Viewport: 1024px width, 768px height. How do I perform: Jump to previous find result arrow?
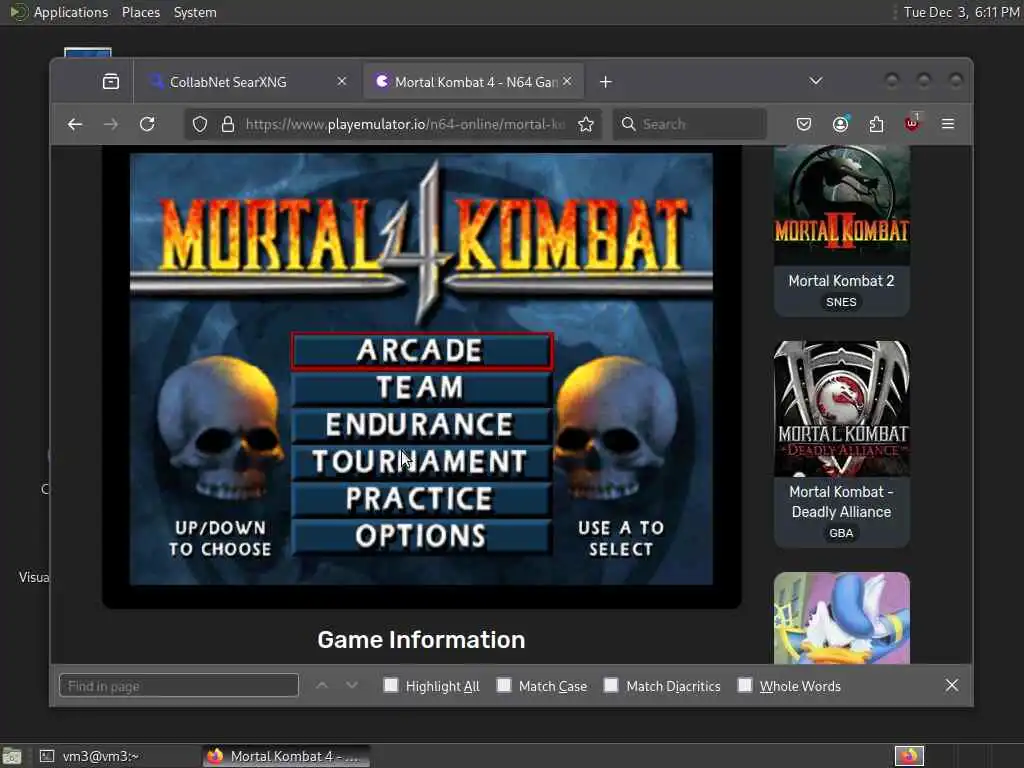pyautogui.click(x=321, y=686)
